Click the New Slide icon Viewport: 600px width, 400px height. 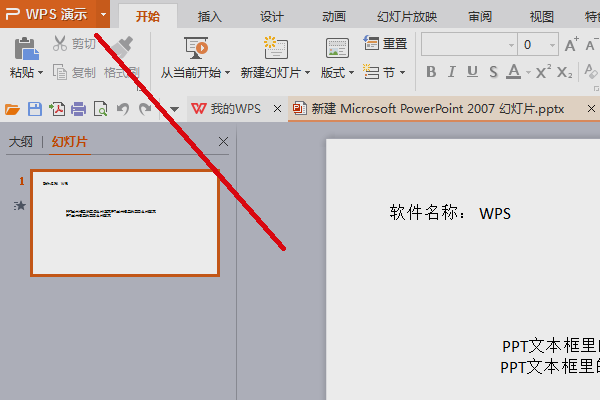click(276, 47)
